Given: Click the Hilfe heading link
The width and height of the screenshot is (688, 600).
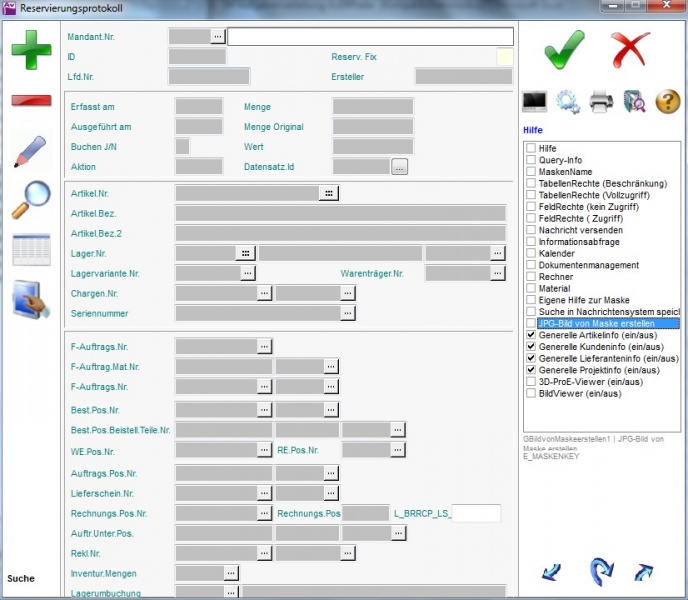Looking at the screenshot, I should [x=533, y=130].
